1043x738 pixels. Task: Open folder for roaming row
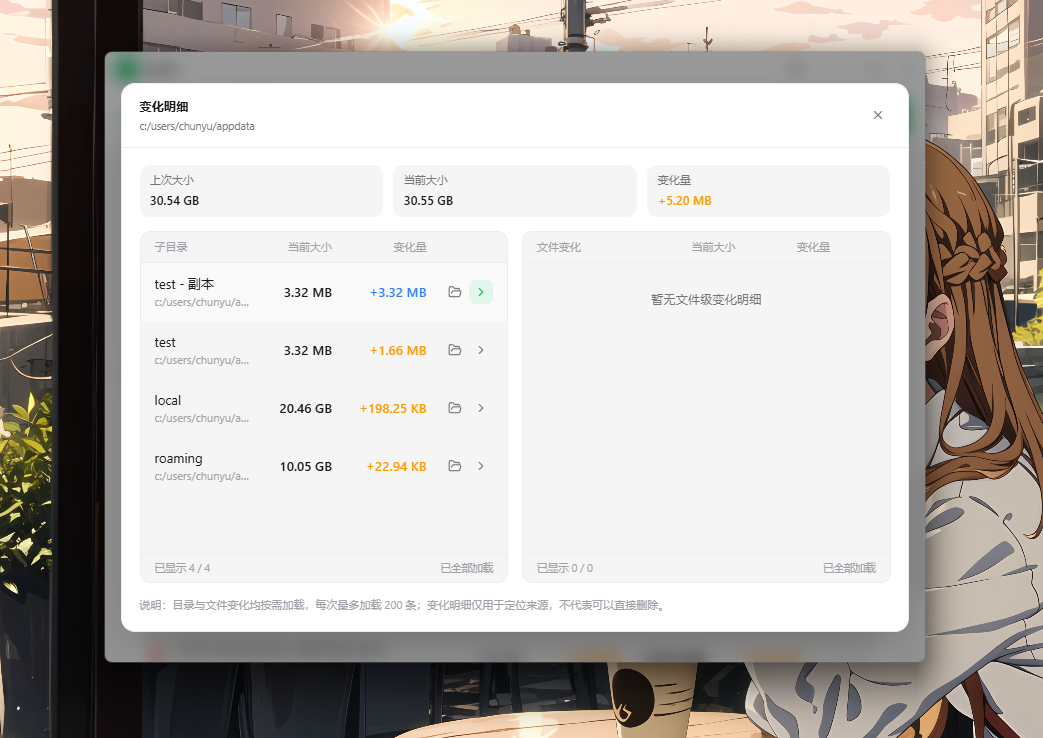(x=454, y=466)
